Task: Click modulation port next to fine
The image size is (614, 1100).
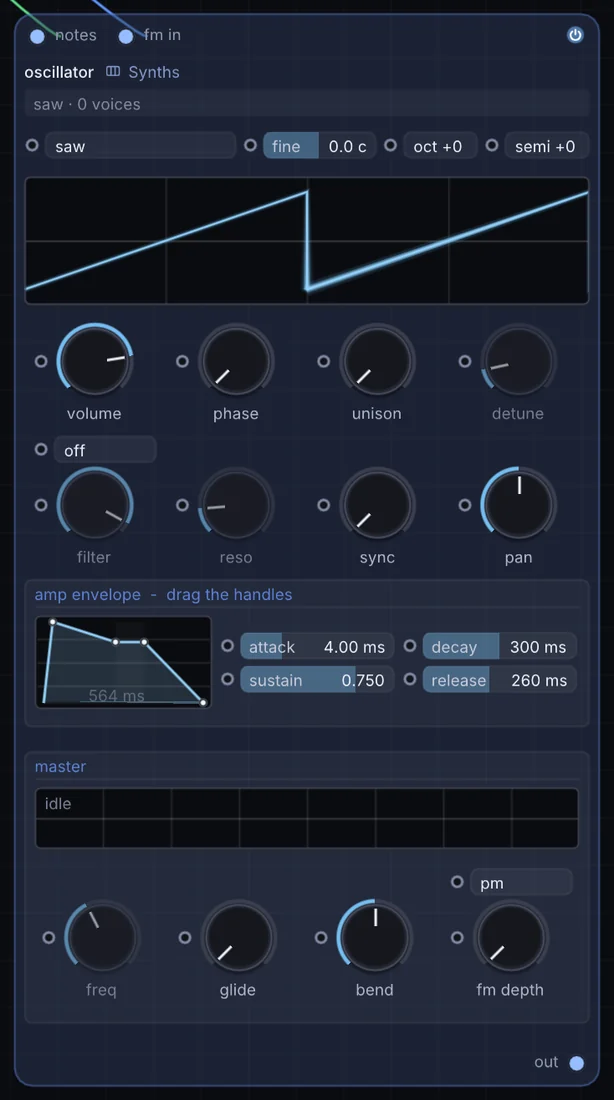Action: pos(251,145)
